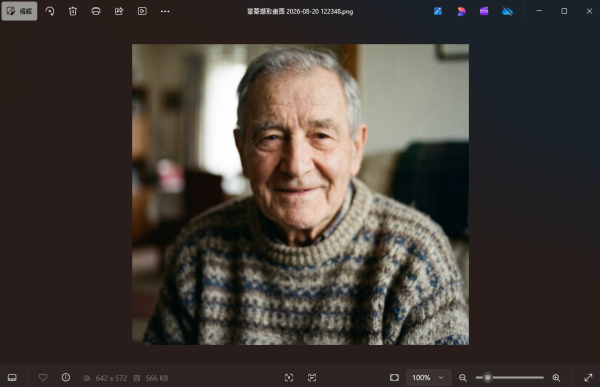Delete the photo using the trash icon
The image size is (600, 387).
(73, 11)
